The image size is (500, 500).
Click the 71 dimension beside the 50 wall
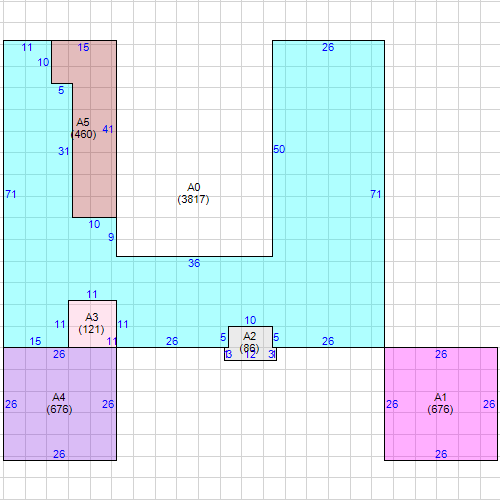(x=376, y=194)
